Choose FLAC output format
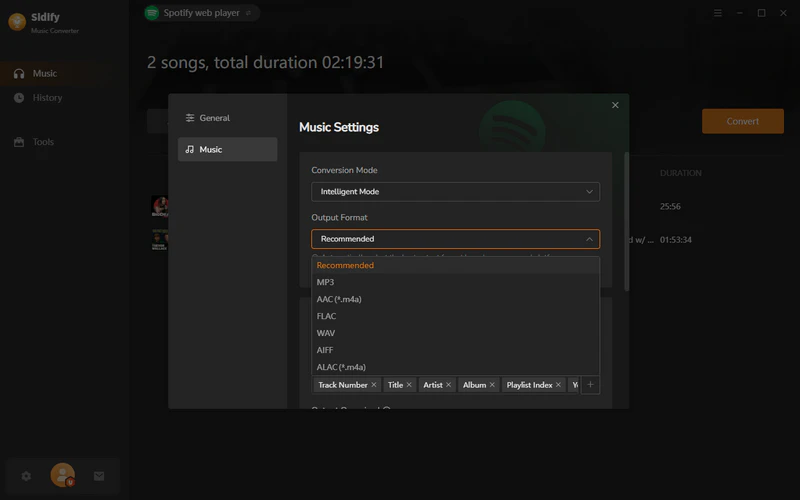This screenshot has width=800, height=500. tap(456, 316)
